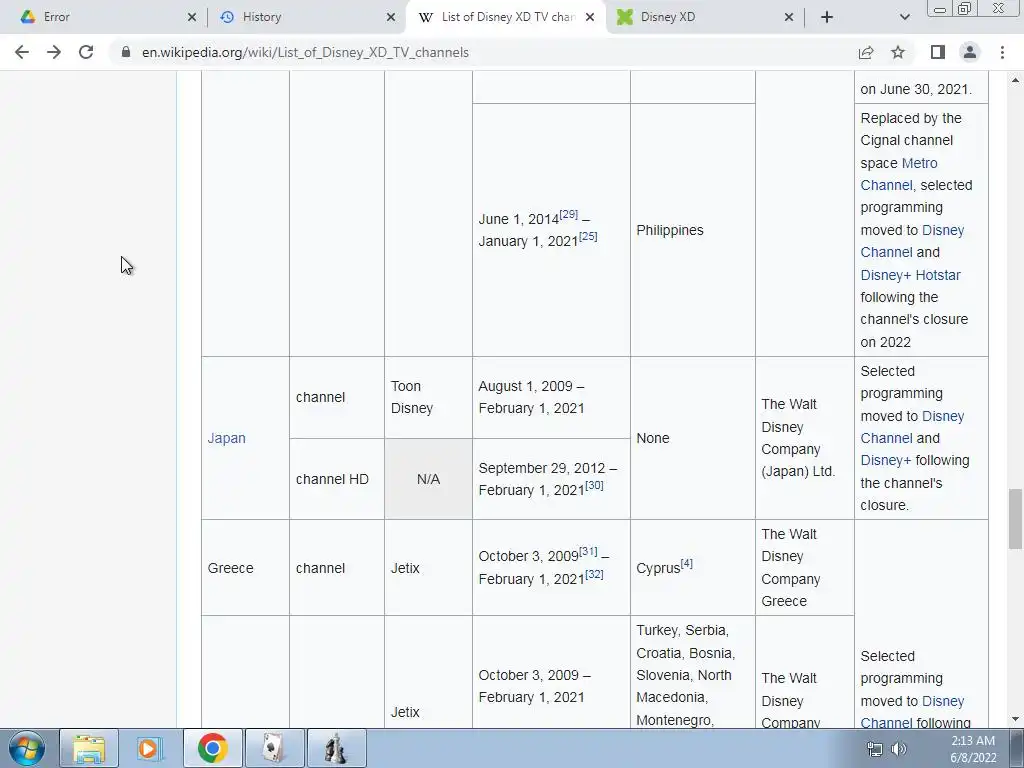Open the Disney+ Hotstar link

(910, 275)
